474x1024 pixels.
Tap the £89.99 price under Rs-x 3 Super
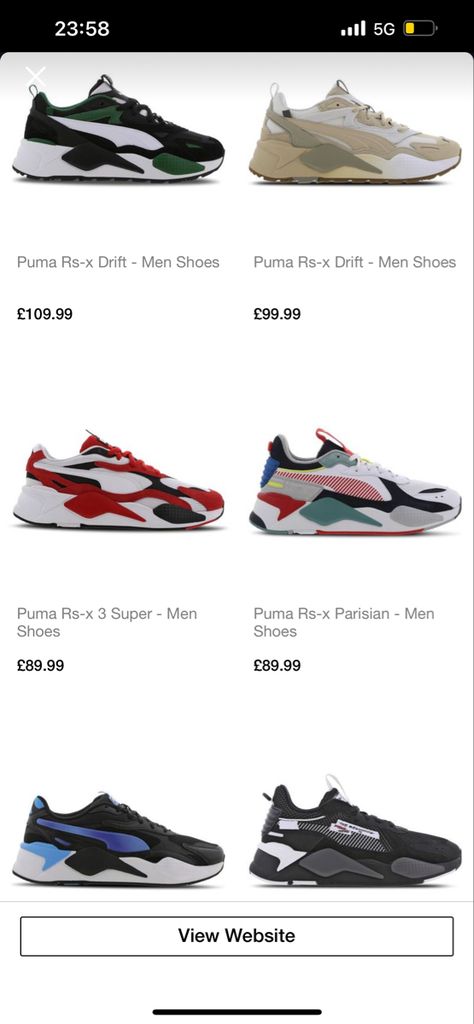(x=40, y=665)
